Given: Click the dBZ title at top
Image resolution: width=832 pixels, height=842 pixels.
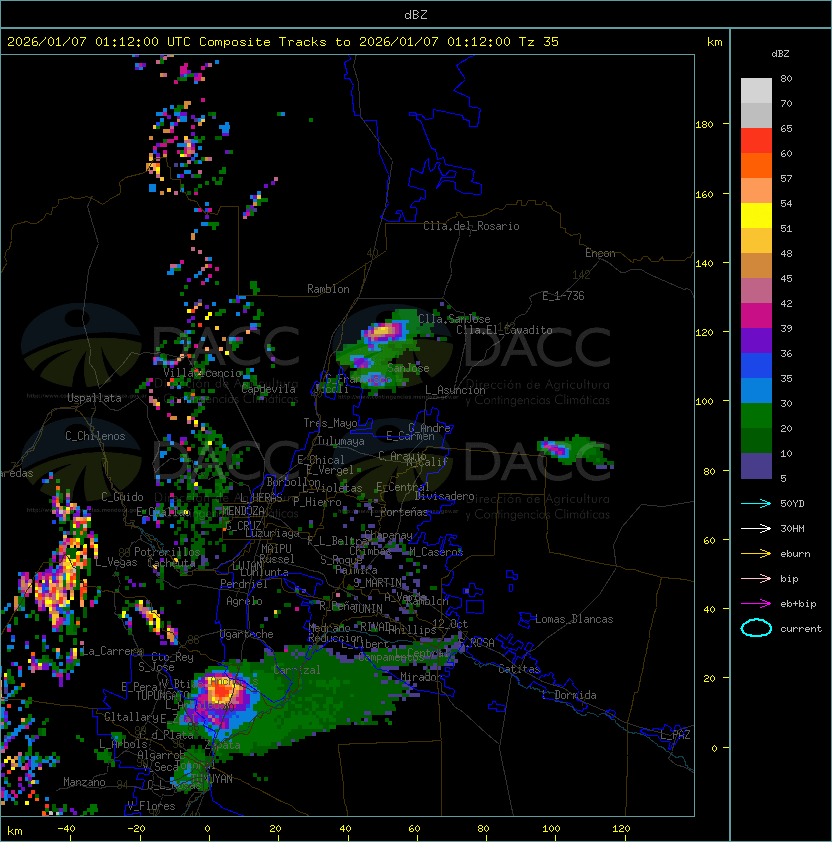Looking at the screenshot, I should click(416, 15).
